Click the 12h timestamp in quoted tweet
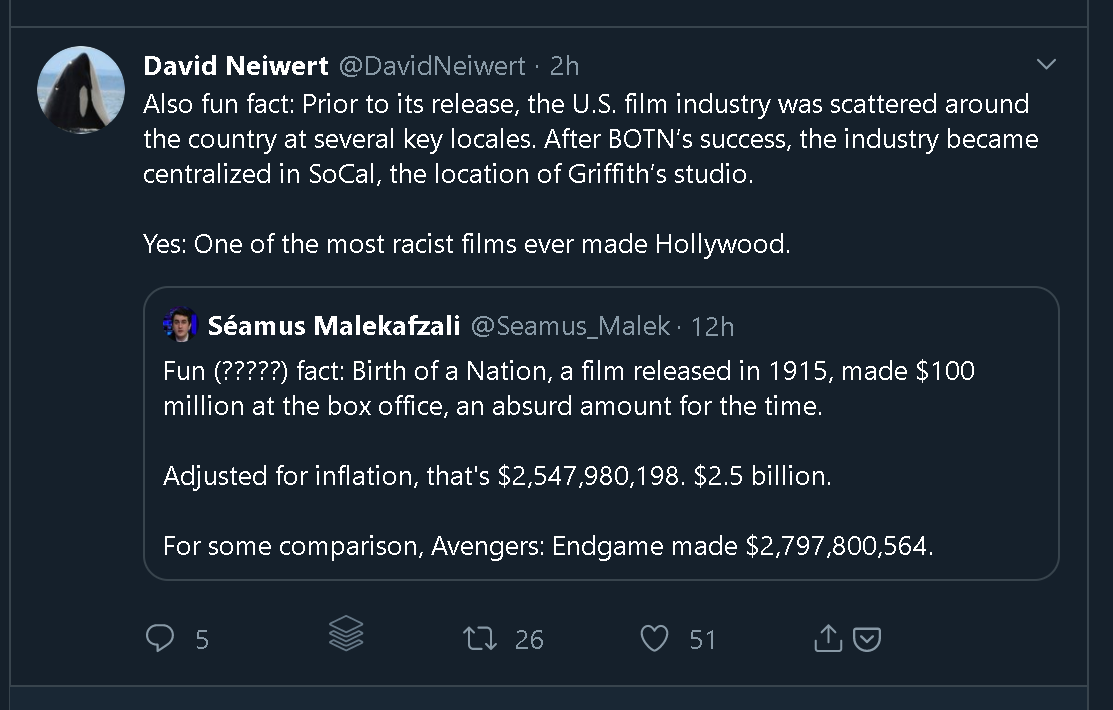This screenshot has height=710, width=1113. [x=713, y=326]
